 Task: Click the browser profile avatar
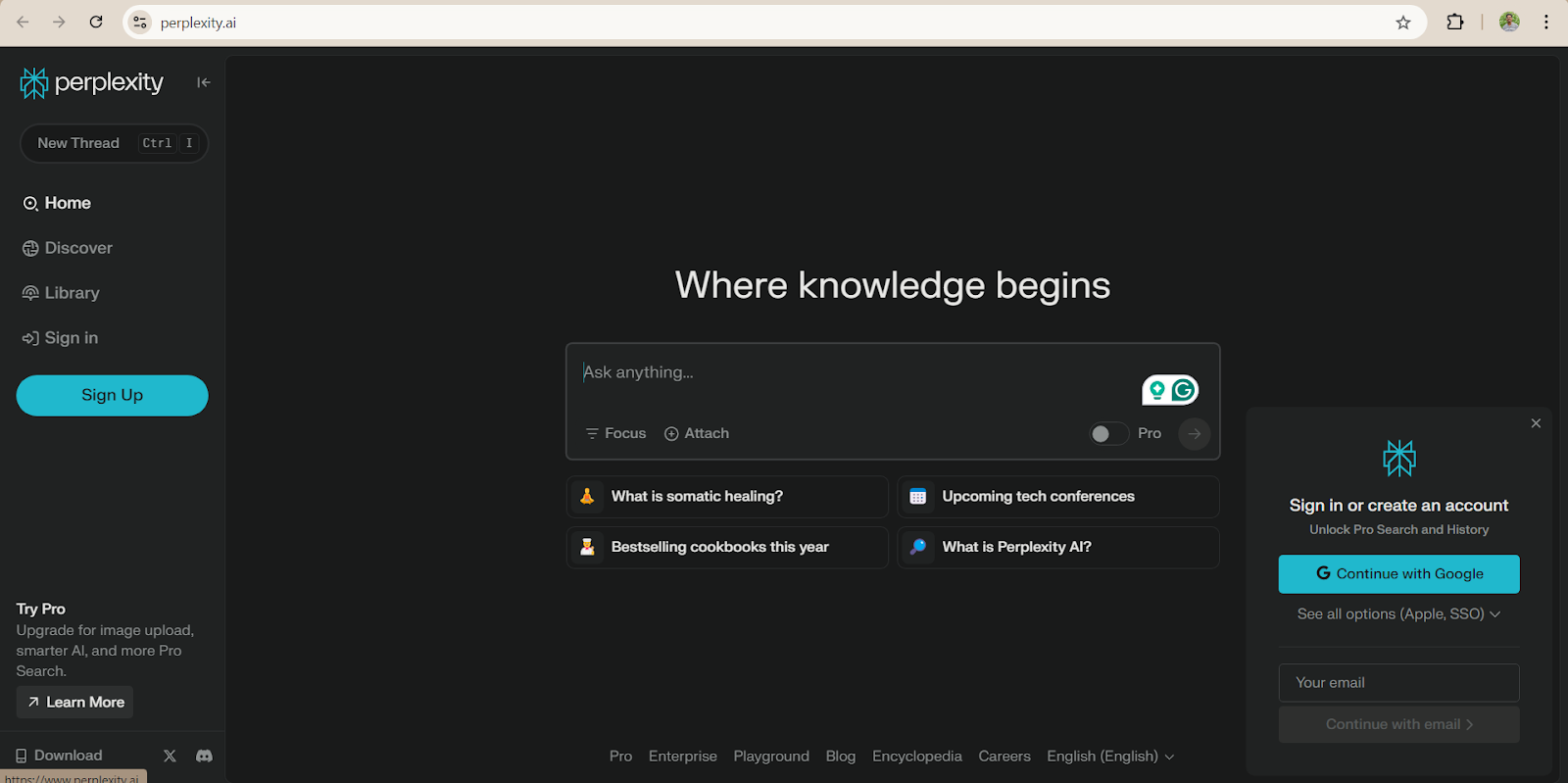pos(1509,22)
